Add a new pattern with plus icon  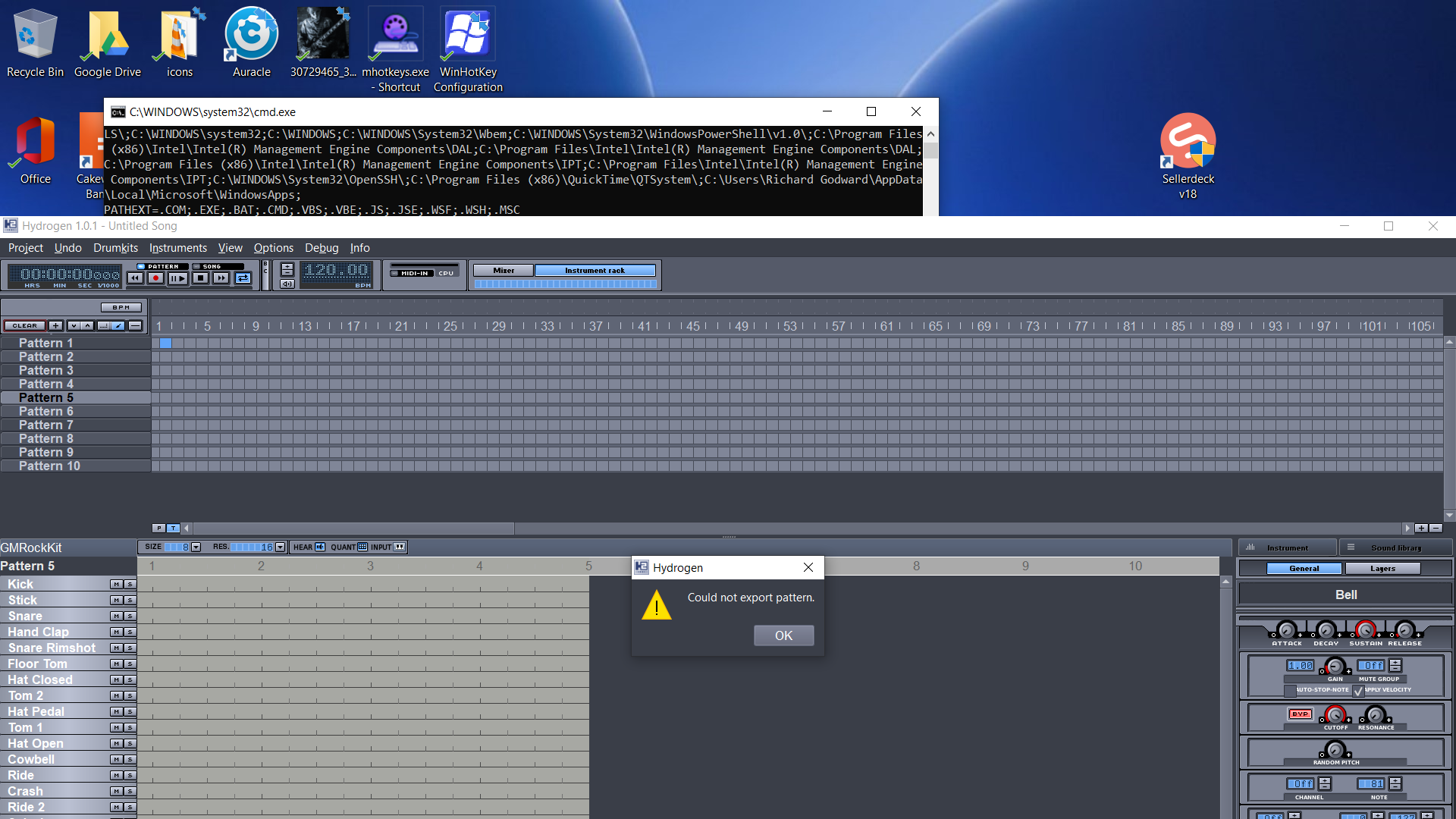[x=56, y=325]
